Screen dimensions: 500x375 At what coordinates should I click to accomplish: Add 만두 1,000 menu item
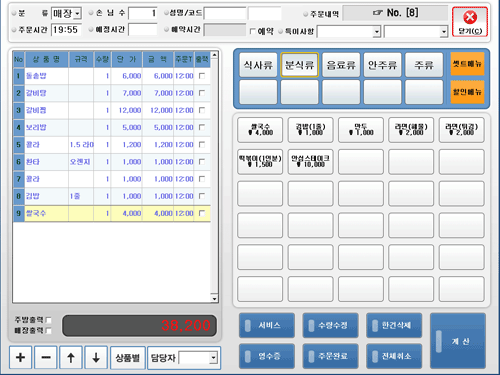[361, 130]
